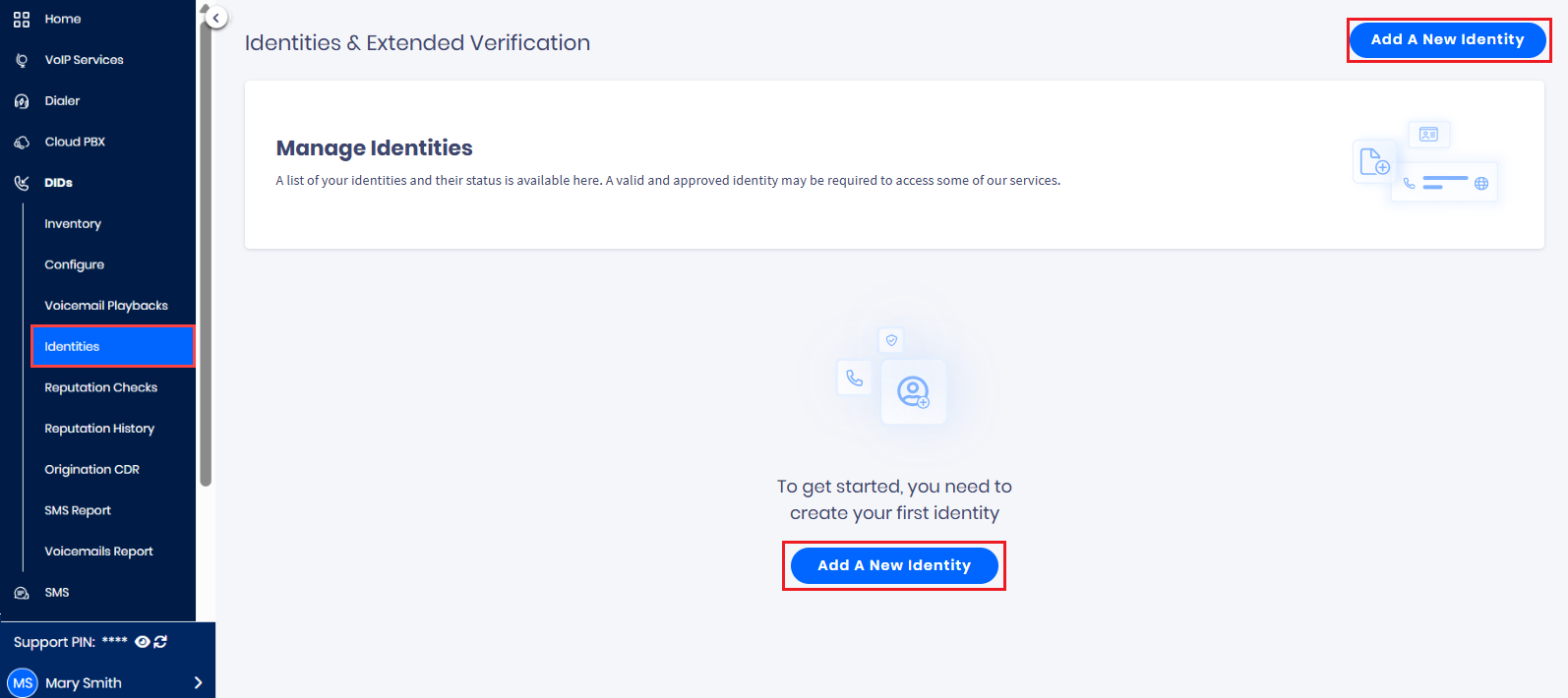Viewport: 1568px width, 698px height.
Task: Open the SMS Report page
Action: tap(79, 510)
